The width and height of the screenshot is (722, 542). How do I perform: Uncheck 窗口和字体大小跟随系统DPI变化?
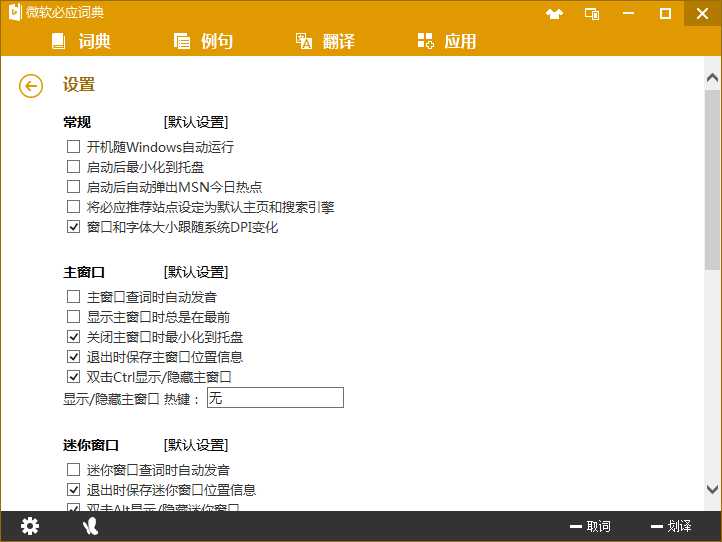tap(74, 227)
